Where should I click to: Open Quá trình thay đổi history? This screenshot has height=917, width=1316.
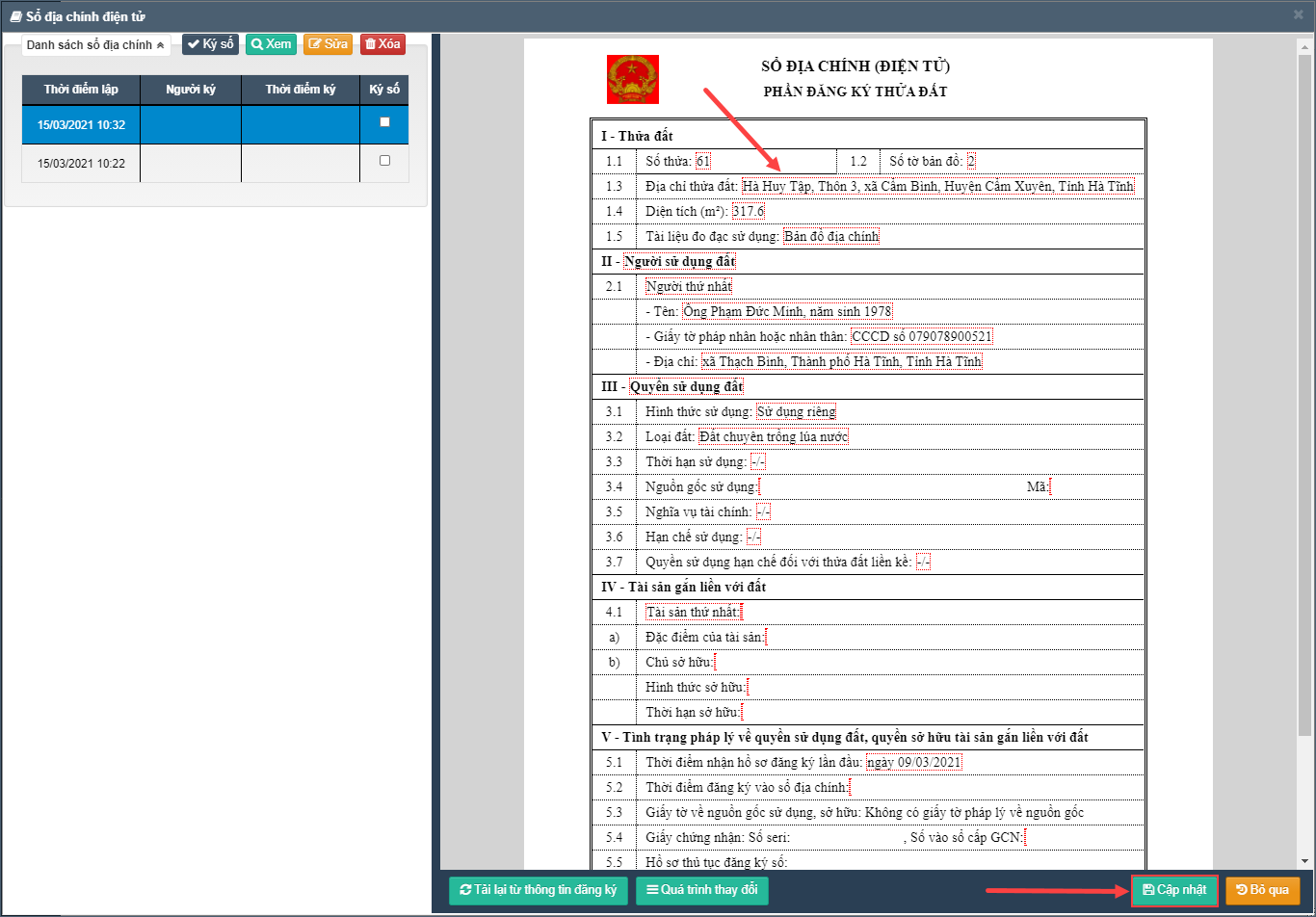pyautogui.click(x=701, y=890)
